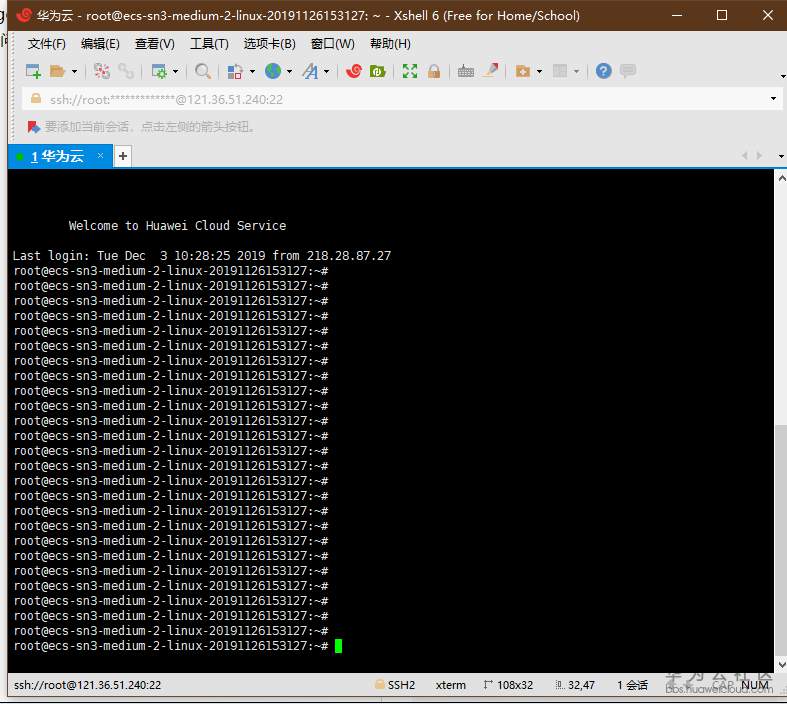The height and width of the screenshot is (704, 787).
Task: Maximize the Xshell window
Action: 722,15
